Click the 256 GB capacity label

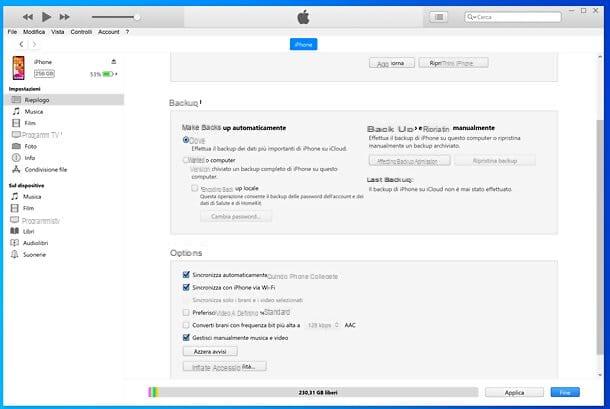(x=44, y=74)
